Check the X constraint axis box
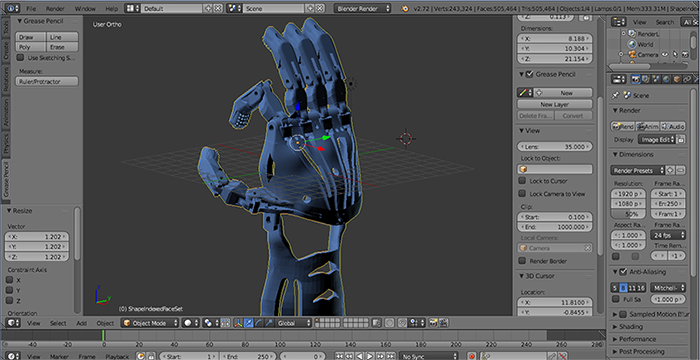The width and height of the screenshot is (700, 360). tap(9, 280)
